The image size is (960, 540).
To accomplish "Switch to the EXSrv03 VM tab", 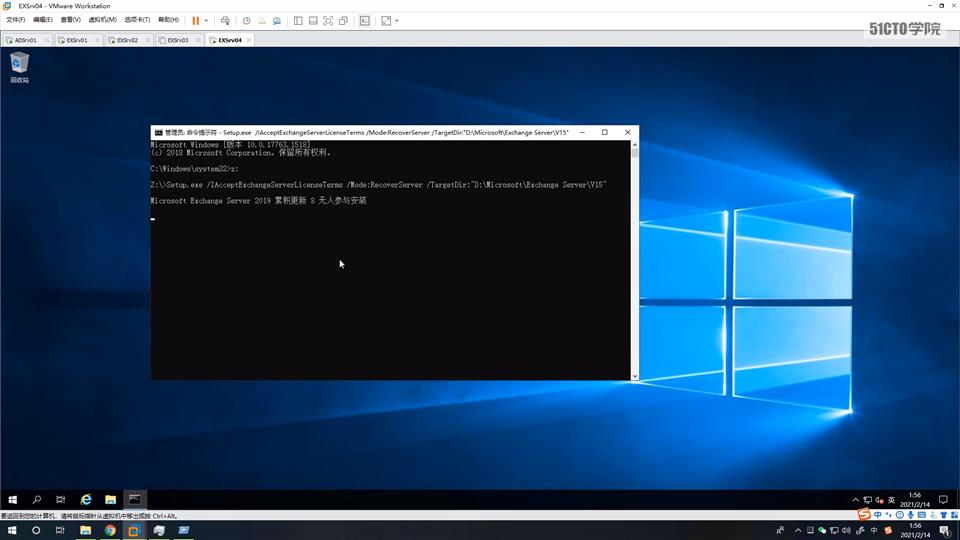I will tap(178, 40).
